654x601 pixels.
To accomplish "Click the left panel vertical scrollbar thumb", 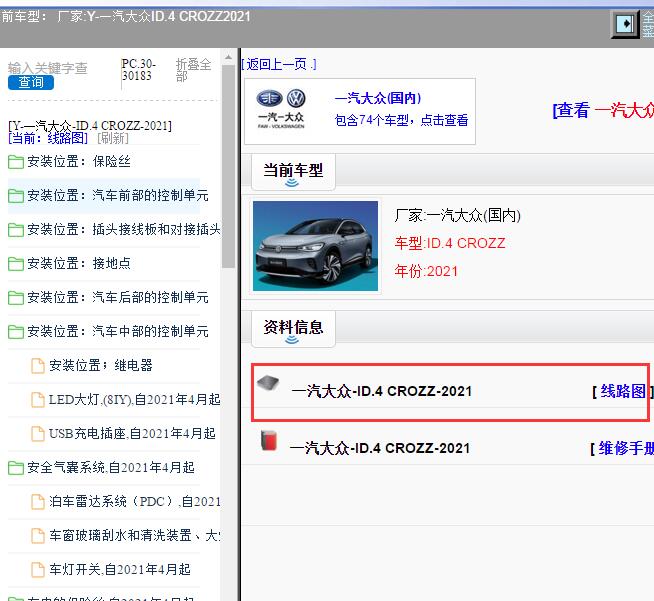I will point(228,167).
